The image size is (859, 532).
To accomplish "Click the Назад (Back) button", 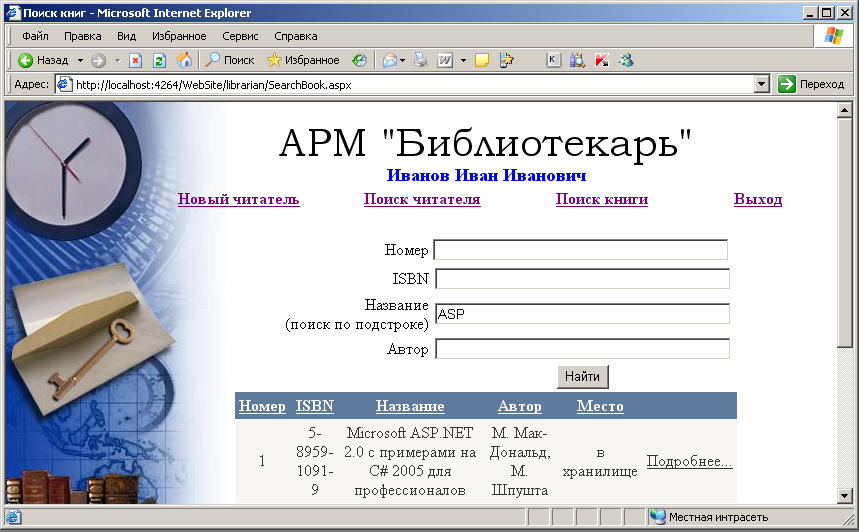I will (43, 60).
